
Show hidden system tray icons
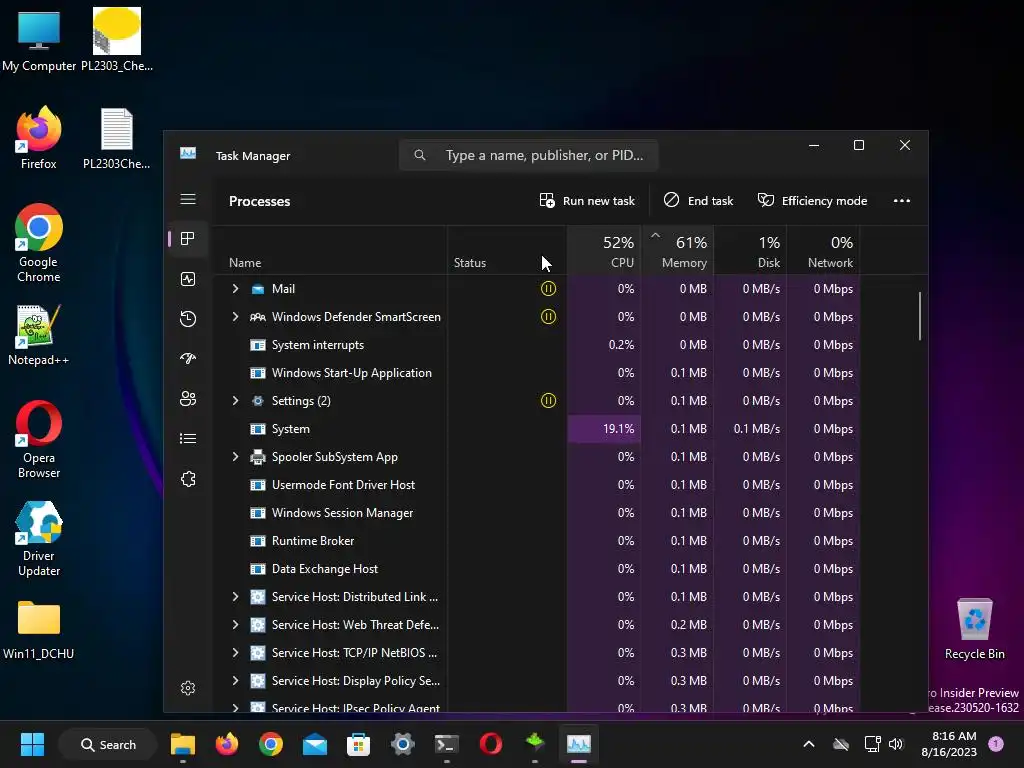coord(808,744)
